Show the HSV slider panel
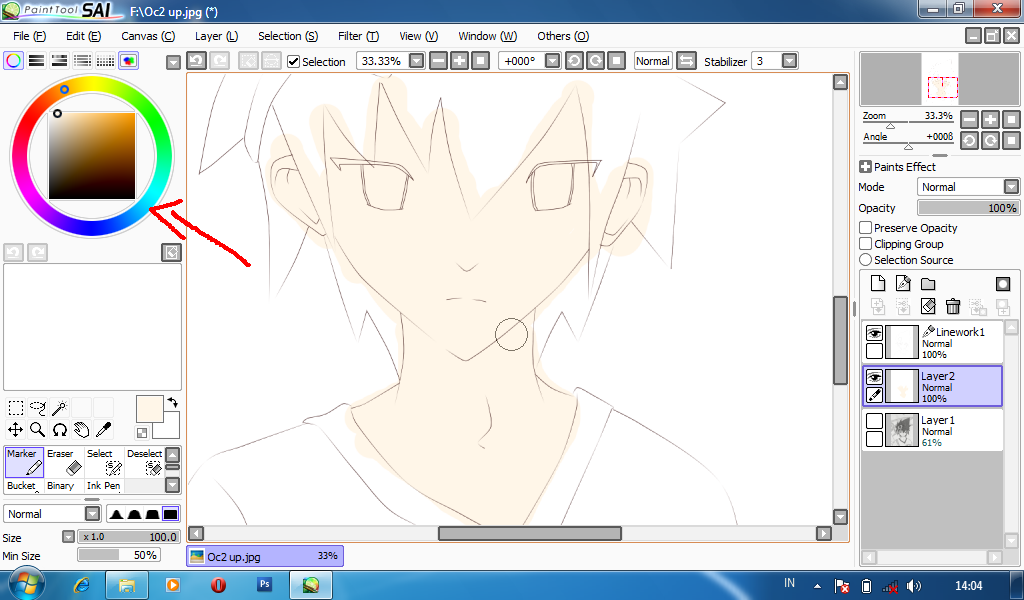The width and height of the screenshot is (1024, 600). coord(59,61)
